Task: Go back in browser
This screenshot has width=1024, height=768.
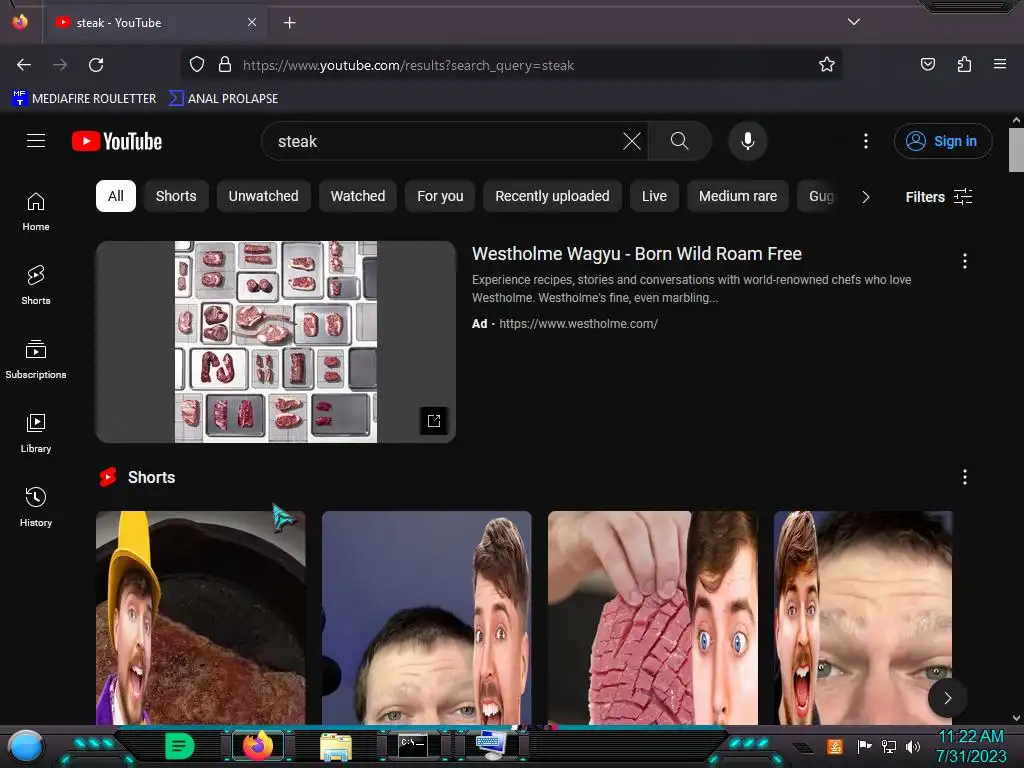Action: (24, 65)
